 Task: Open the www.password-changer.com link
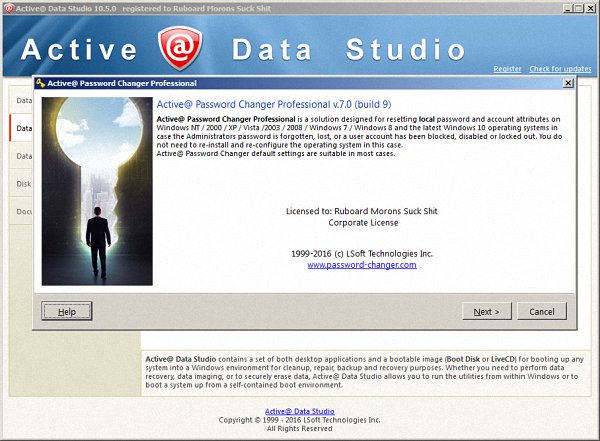[362, 265]
